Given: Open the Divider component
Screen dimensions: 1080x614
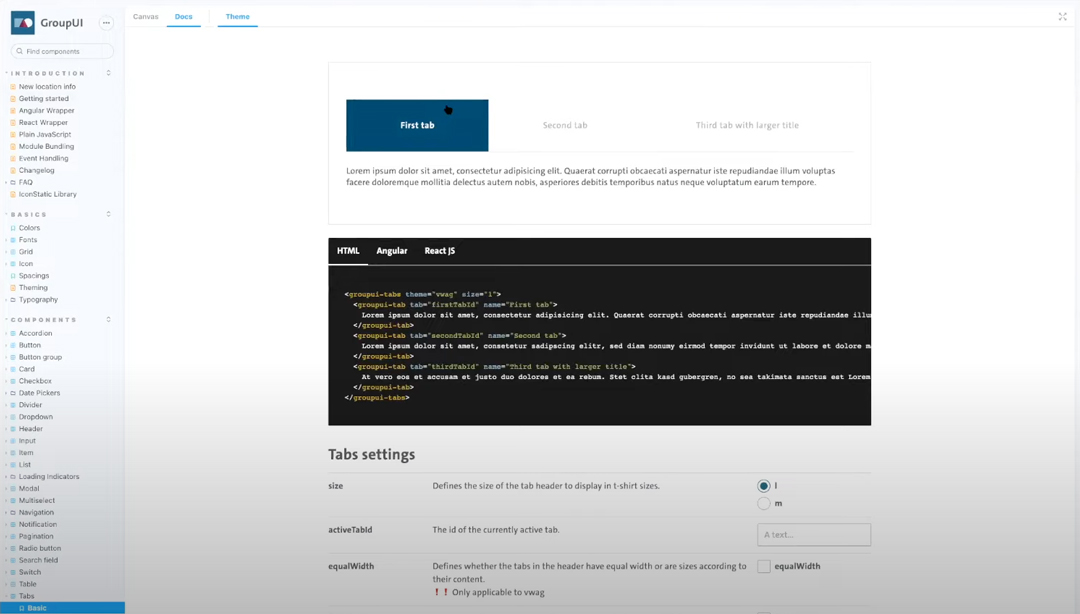Looking at the screenshot, I should (30, 405).
